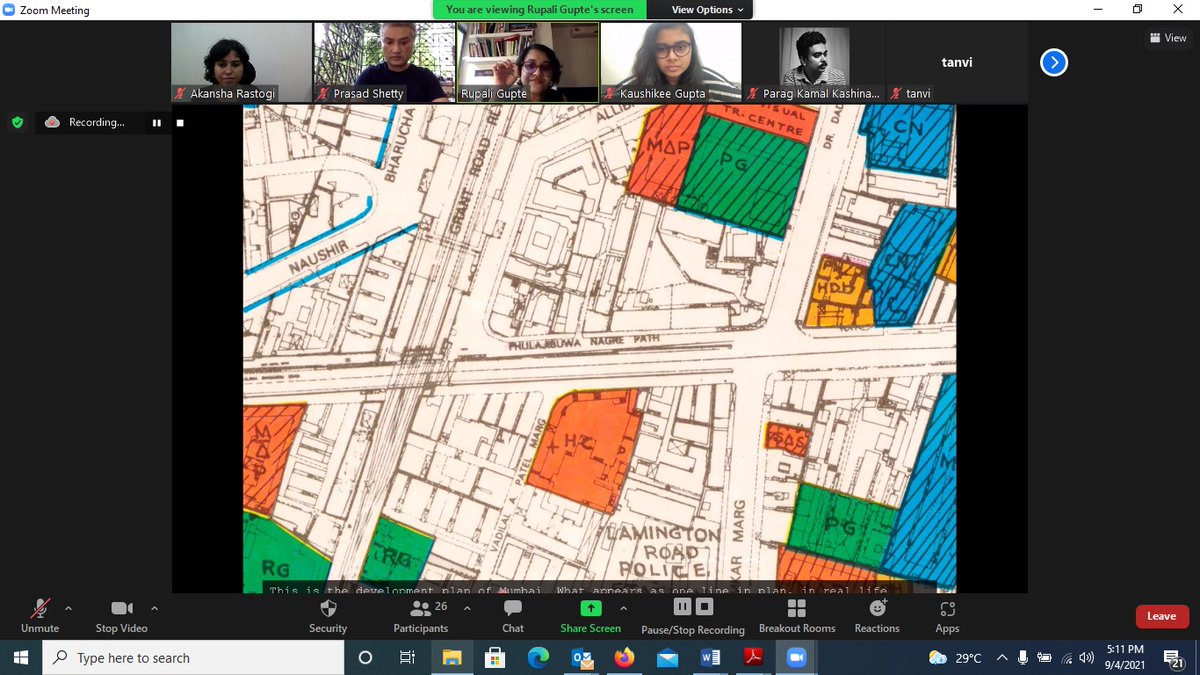Expand Share Screen options arrow

point(623,608)
